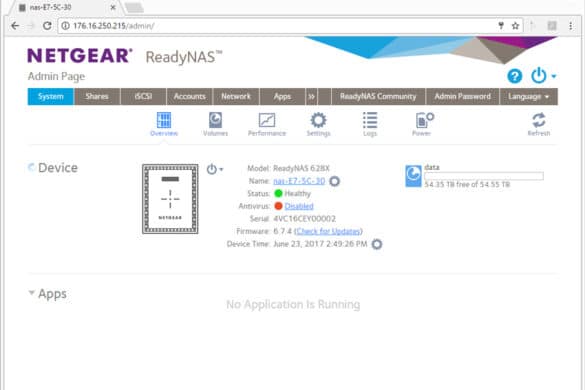Open the Settings gear icon
Screen dimensions: 585x390
pyautogui.click(x=318, y=121)
